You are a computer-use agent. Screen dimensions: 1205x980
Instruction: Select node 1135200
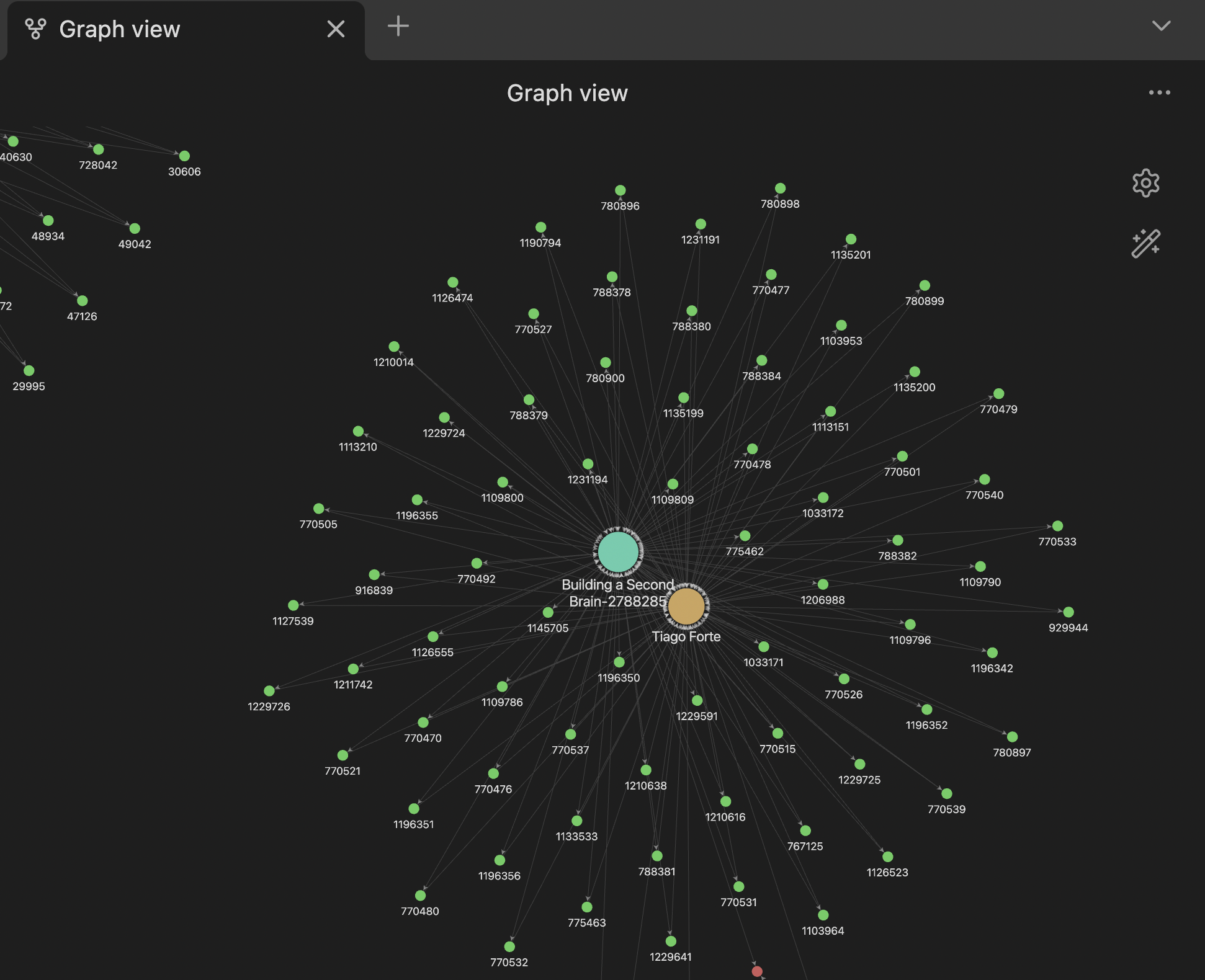(914, 372)
